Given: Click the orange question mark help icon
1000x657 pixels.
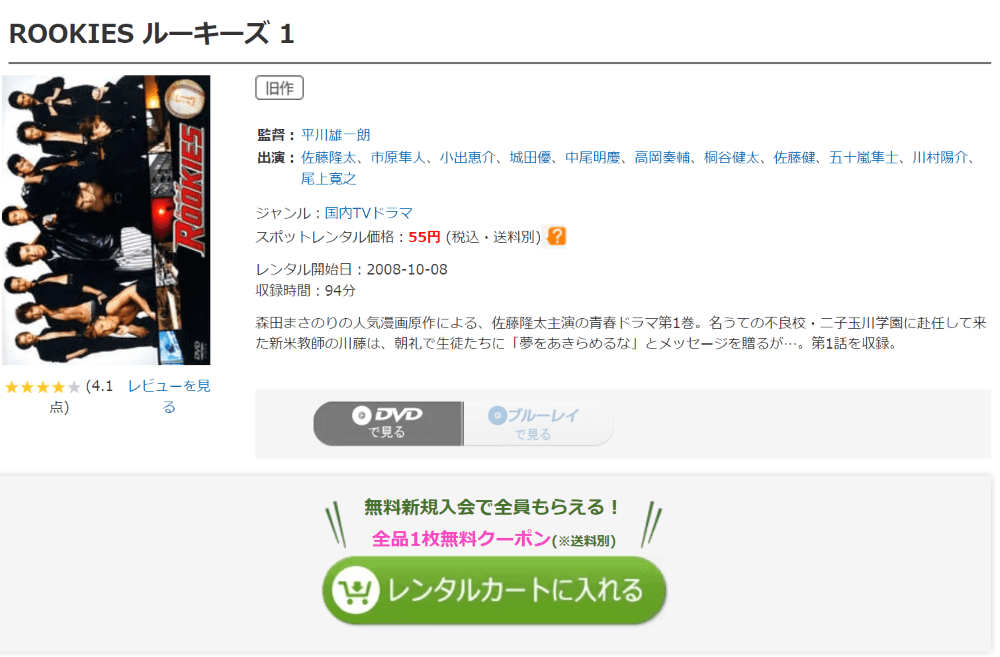Looking at the screenshot, I should [x=557, y=236].
